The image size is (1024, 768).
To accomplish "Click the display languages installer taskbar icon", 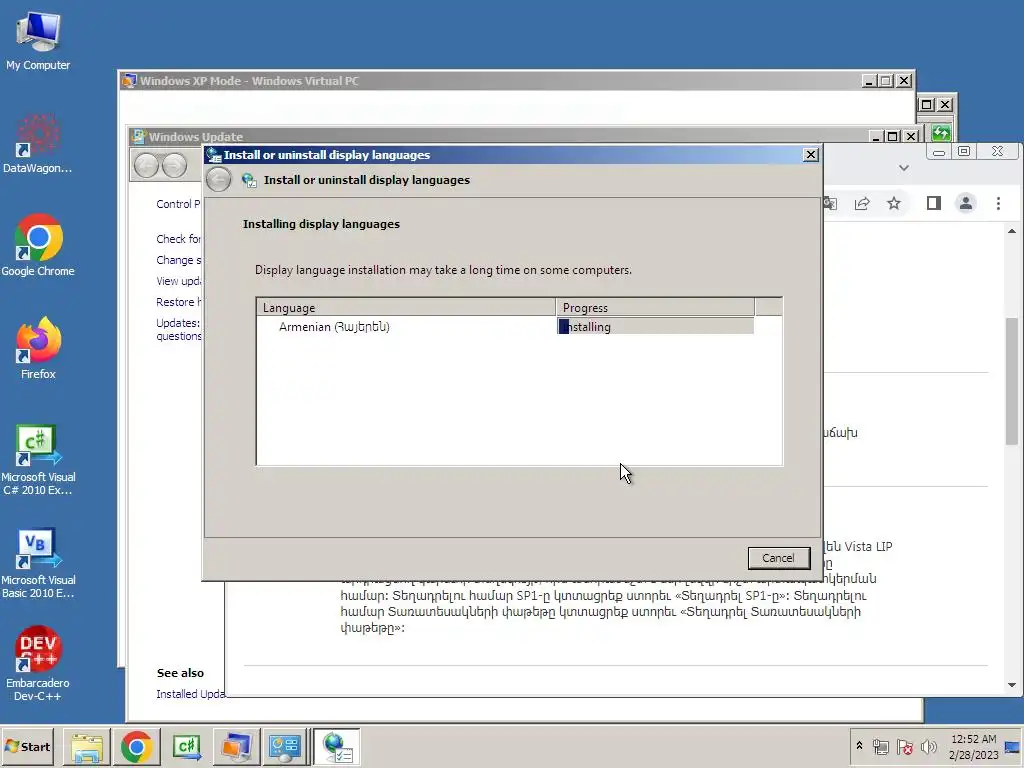I will pyautogui.click(x=337, y=747).
